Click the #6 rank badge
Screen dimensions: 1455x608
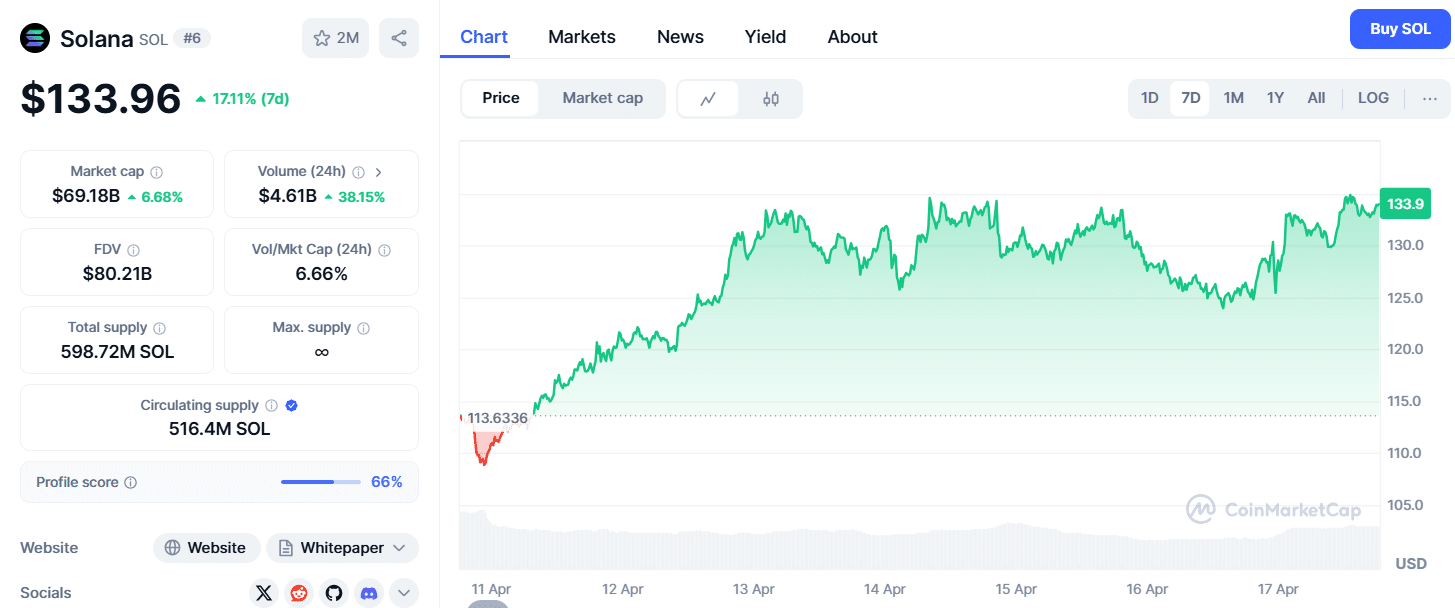click(192, 39)
